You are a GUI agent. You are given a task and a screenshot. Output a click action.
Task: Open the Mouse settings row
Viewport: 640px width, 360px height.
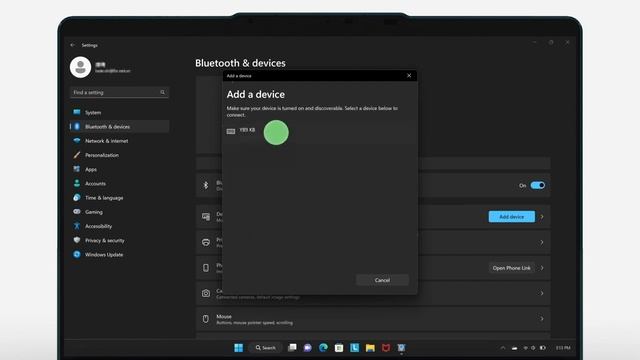pos(373,319)
